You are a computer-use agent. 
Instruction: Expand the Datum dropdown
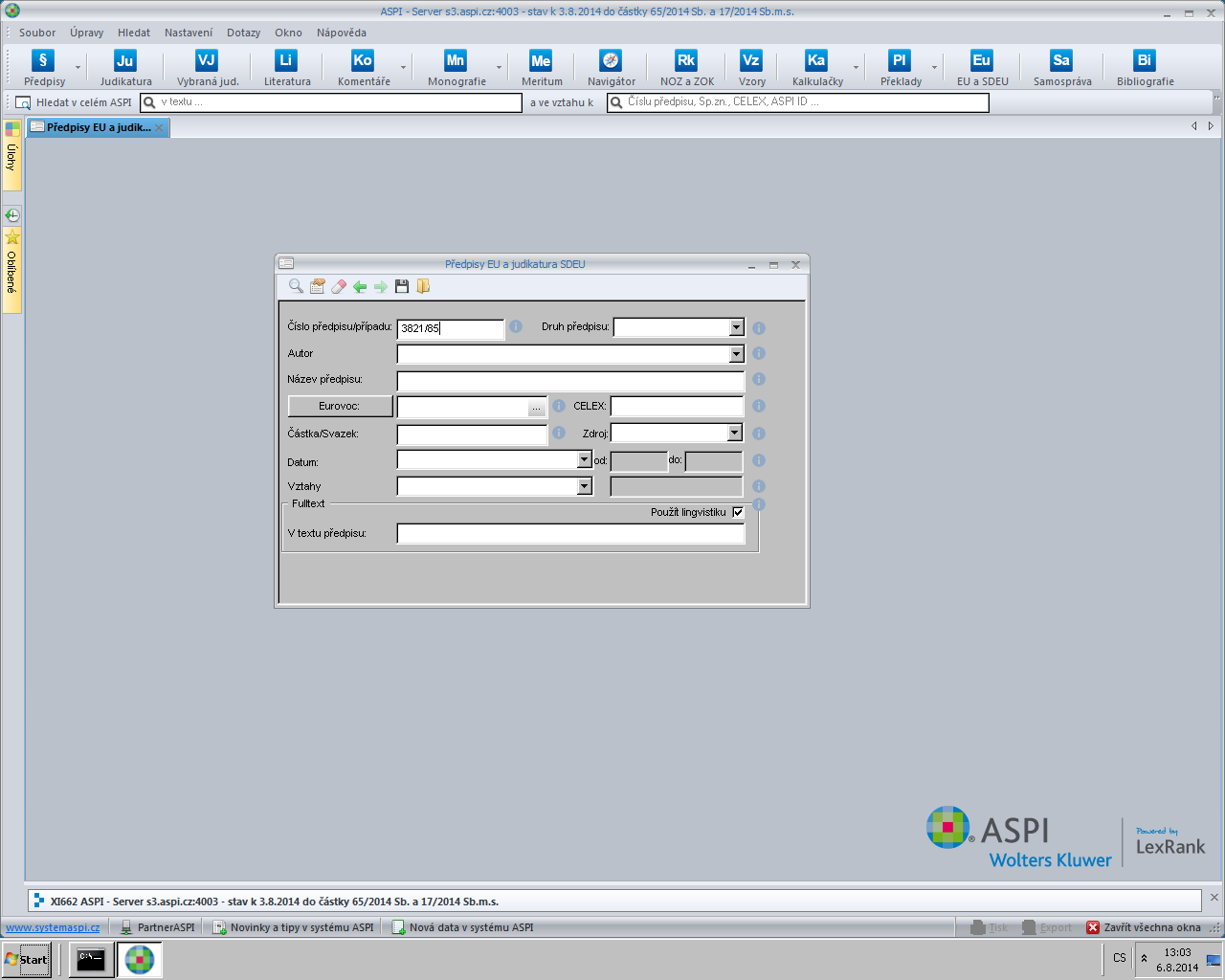(x=585, y=460)
